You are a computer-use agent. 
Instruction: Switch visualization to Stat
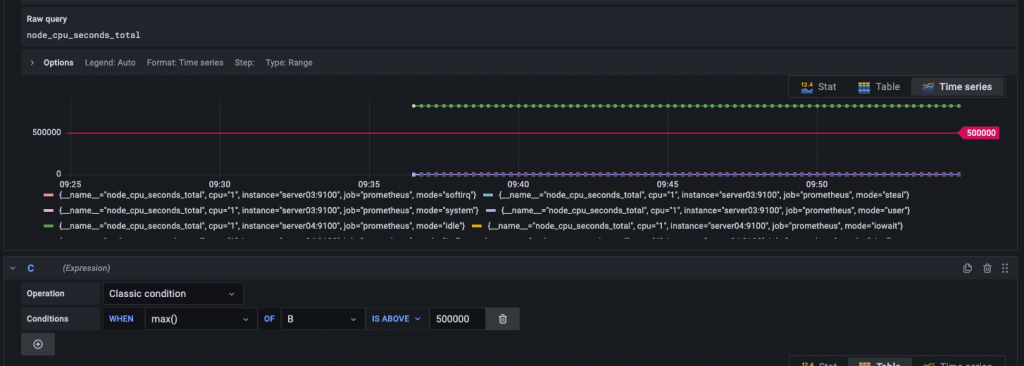[x=818, y=87]
